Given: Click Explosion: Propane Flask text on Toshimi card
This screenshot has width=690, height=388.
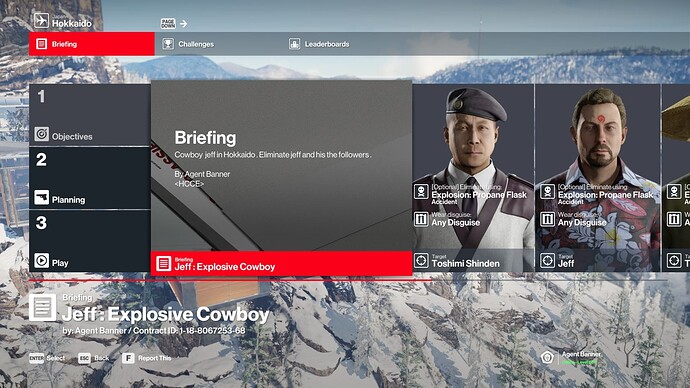Looking at the screenshot, I should pos(479,195).
